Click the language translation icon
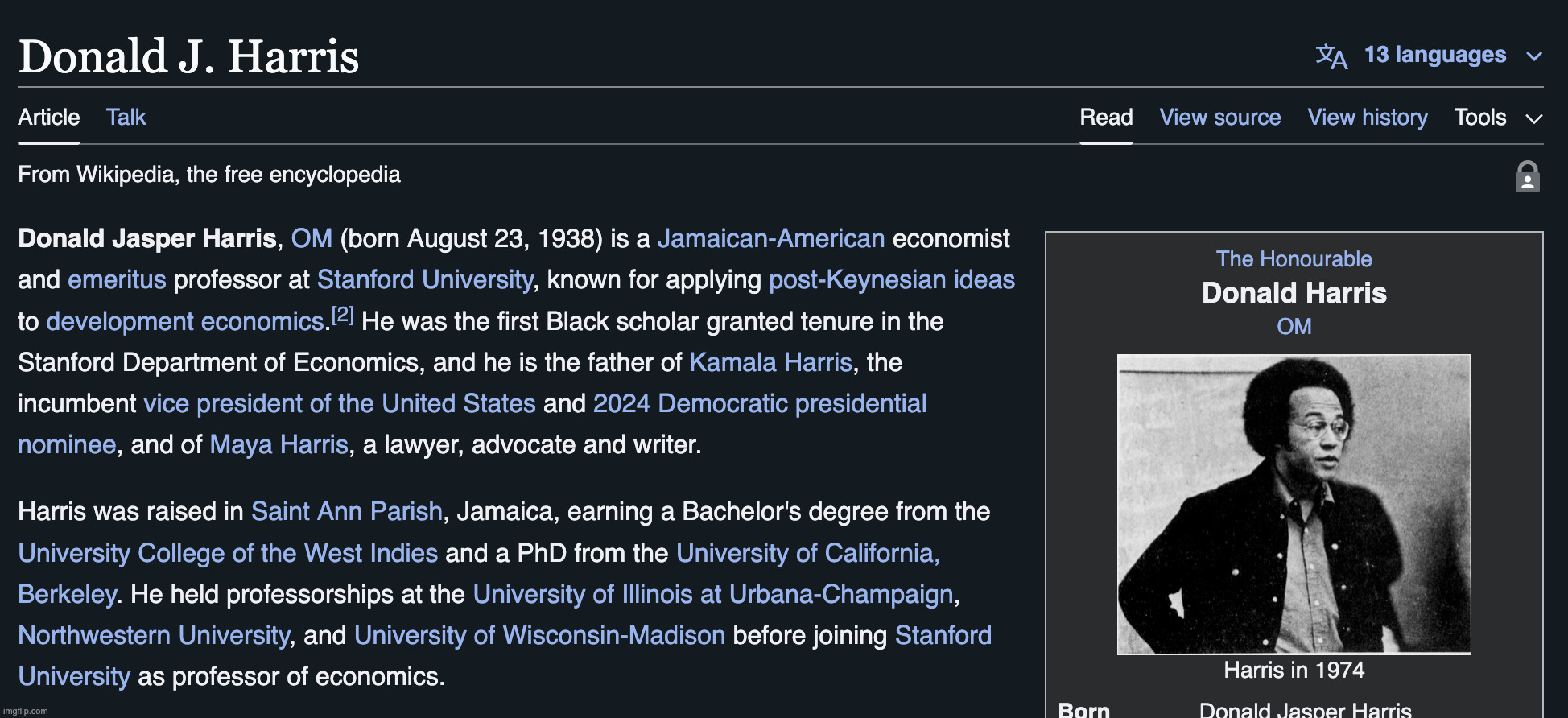This screenshot has width=1568, height=718. click(1331, 56)
